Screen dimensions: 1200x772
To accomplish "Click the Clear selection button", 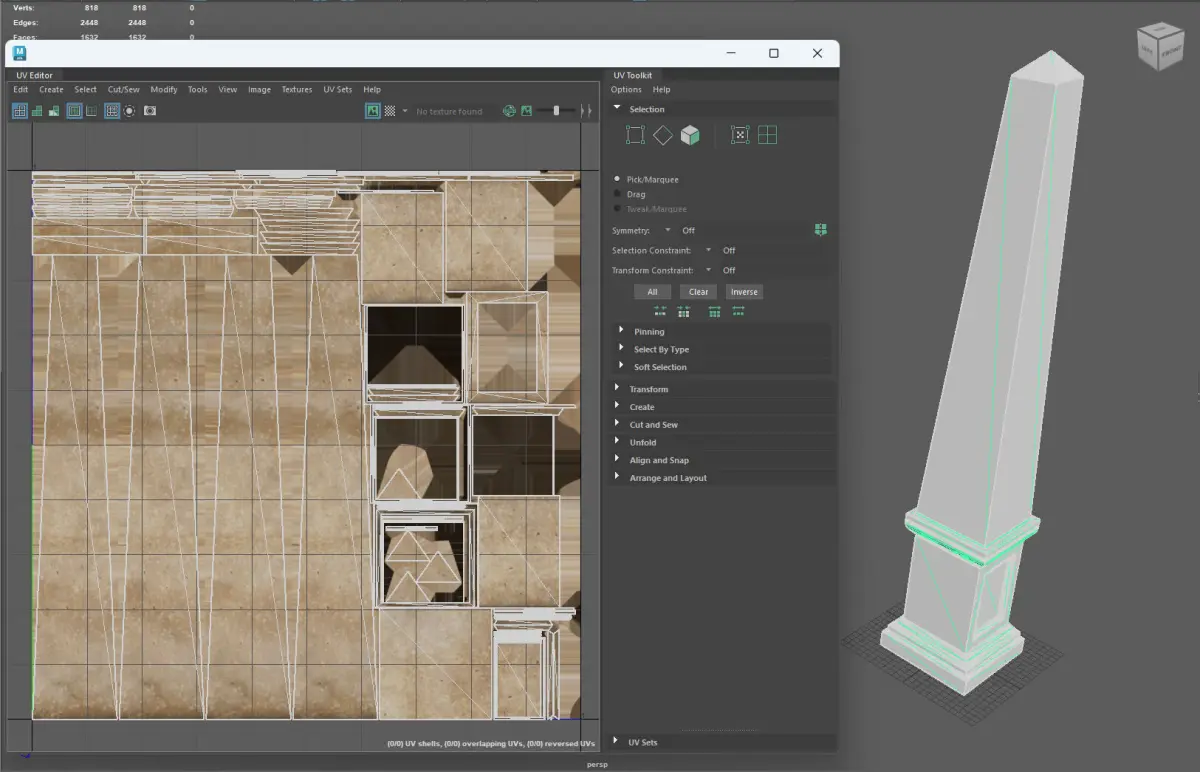I will [698, 292].
